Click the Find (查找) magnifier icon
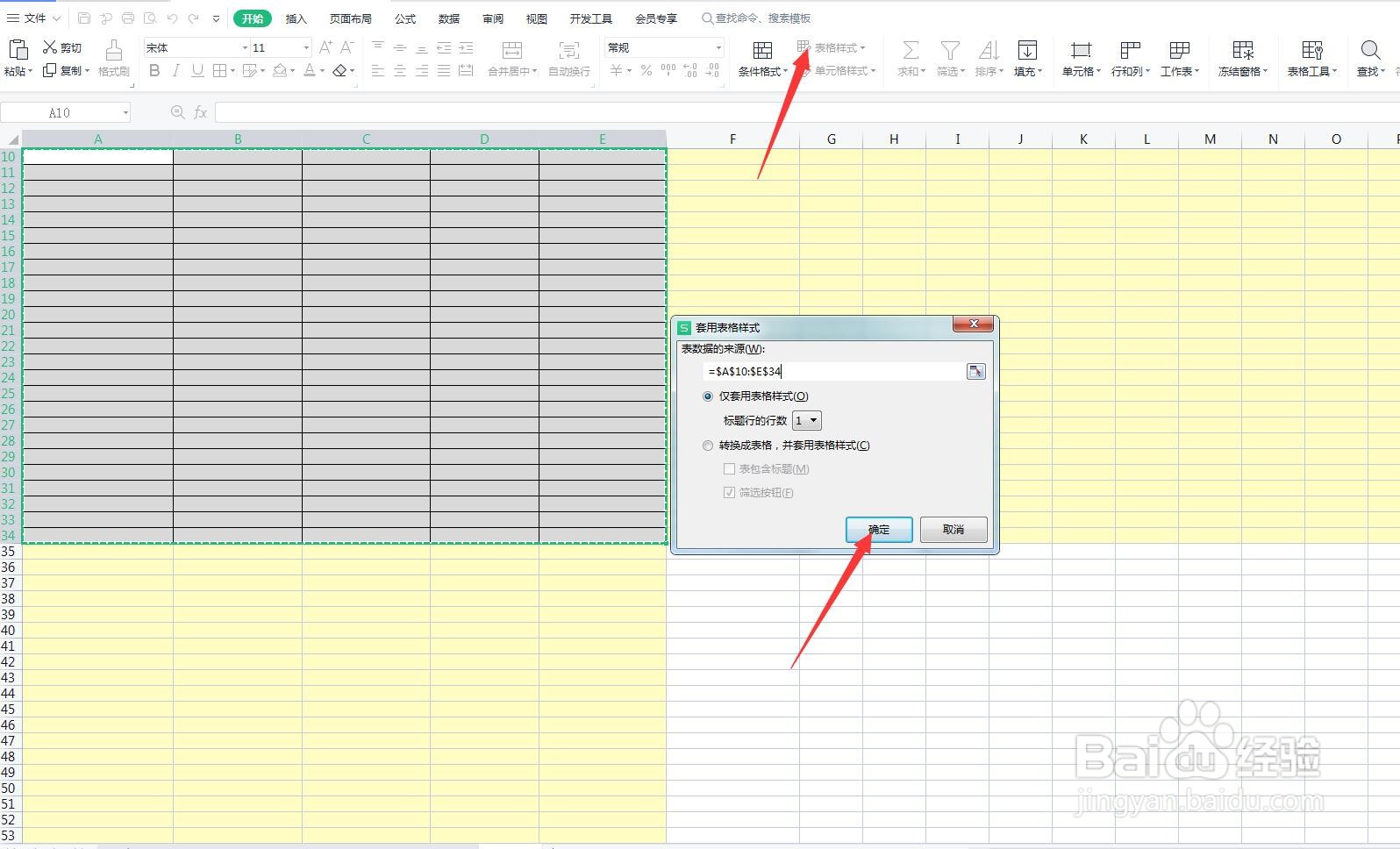1400x849 pixels. 1370,50
